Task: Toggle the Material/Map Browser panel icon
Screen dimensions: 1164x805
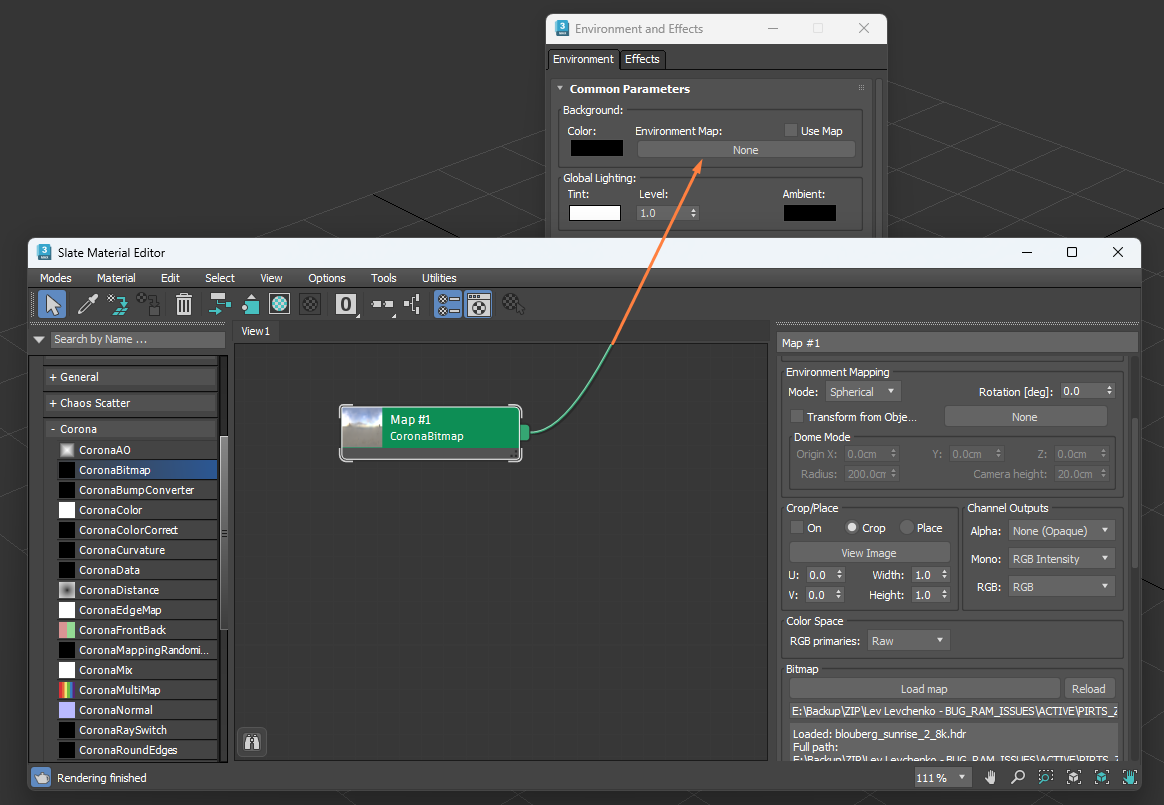Action: (x=448, y=304)
